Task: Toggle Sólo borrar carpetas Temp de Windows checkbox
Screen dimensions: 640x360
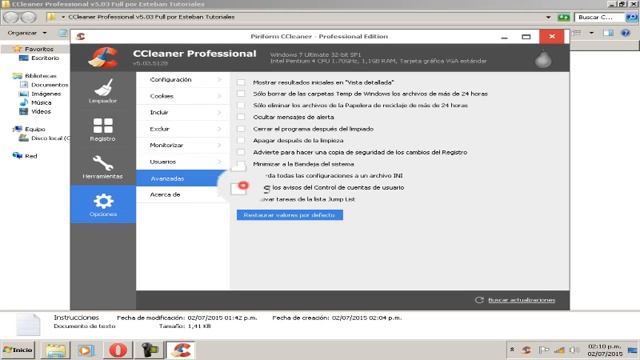Action: pos(241,93)
